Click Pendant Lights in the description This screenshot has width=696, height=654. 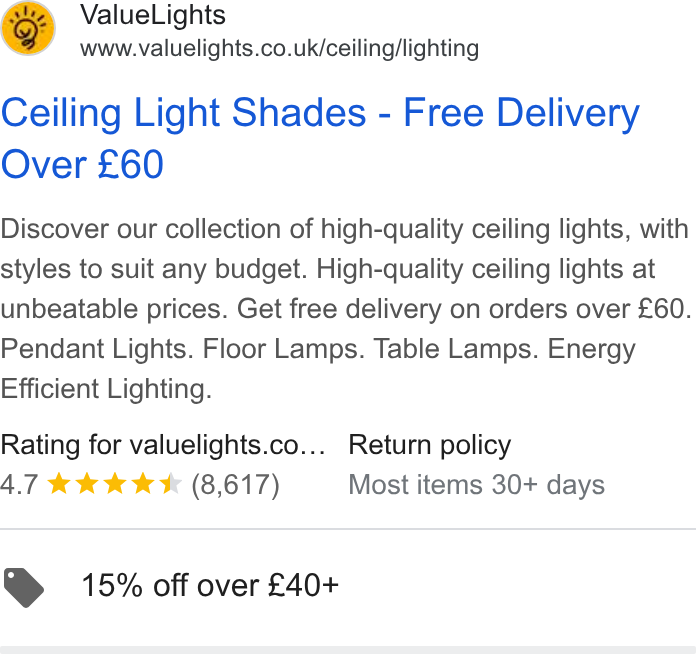click(97, 349)
